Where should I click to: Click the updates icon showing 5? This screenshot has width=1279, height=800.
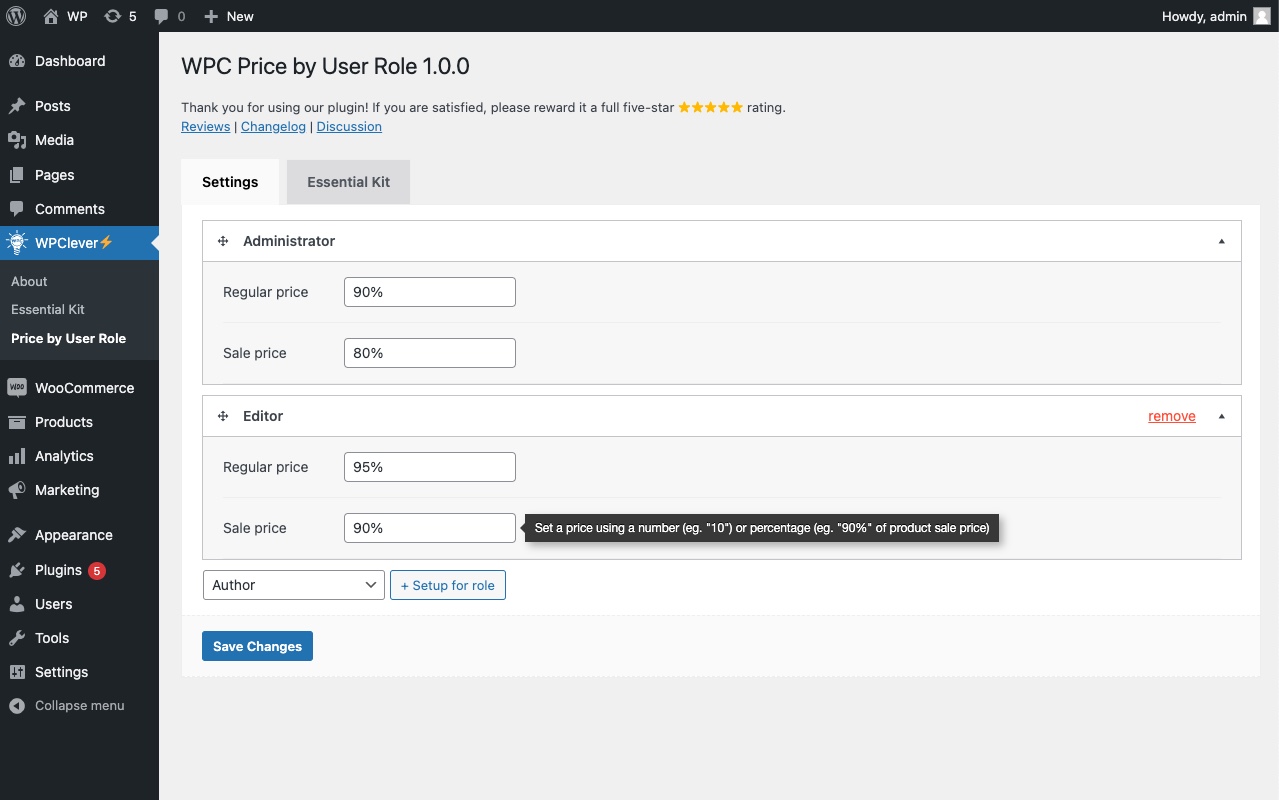coord(112,16)
